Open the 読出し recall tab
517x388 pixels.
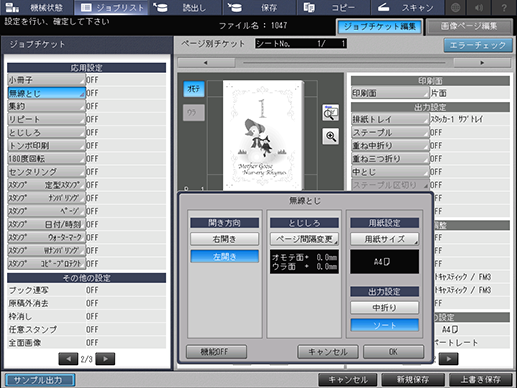[185, 7]
